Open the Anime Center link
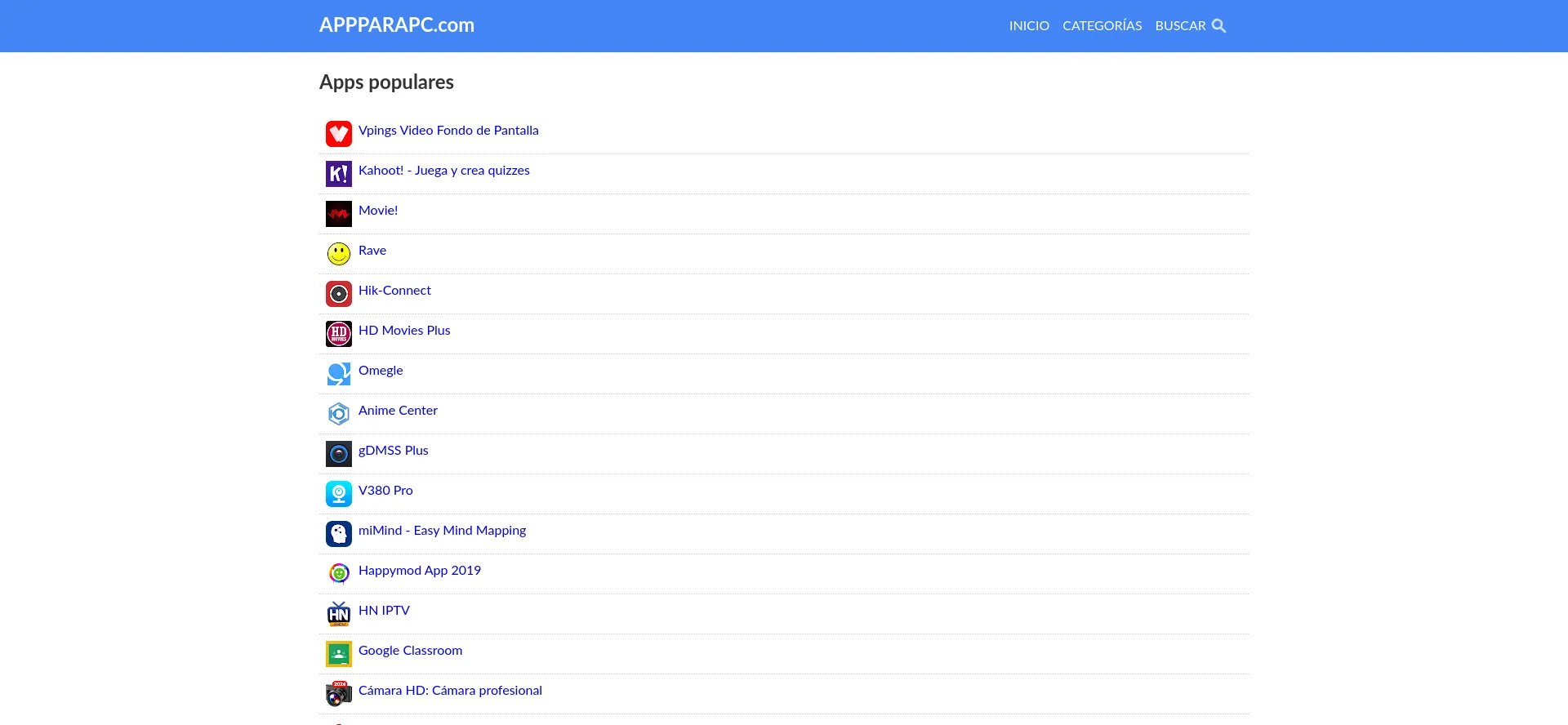 [x=398, y=411]
